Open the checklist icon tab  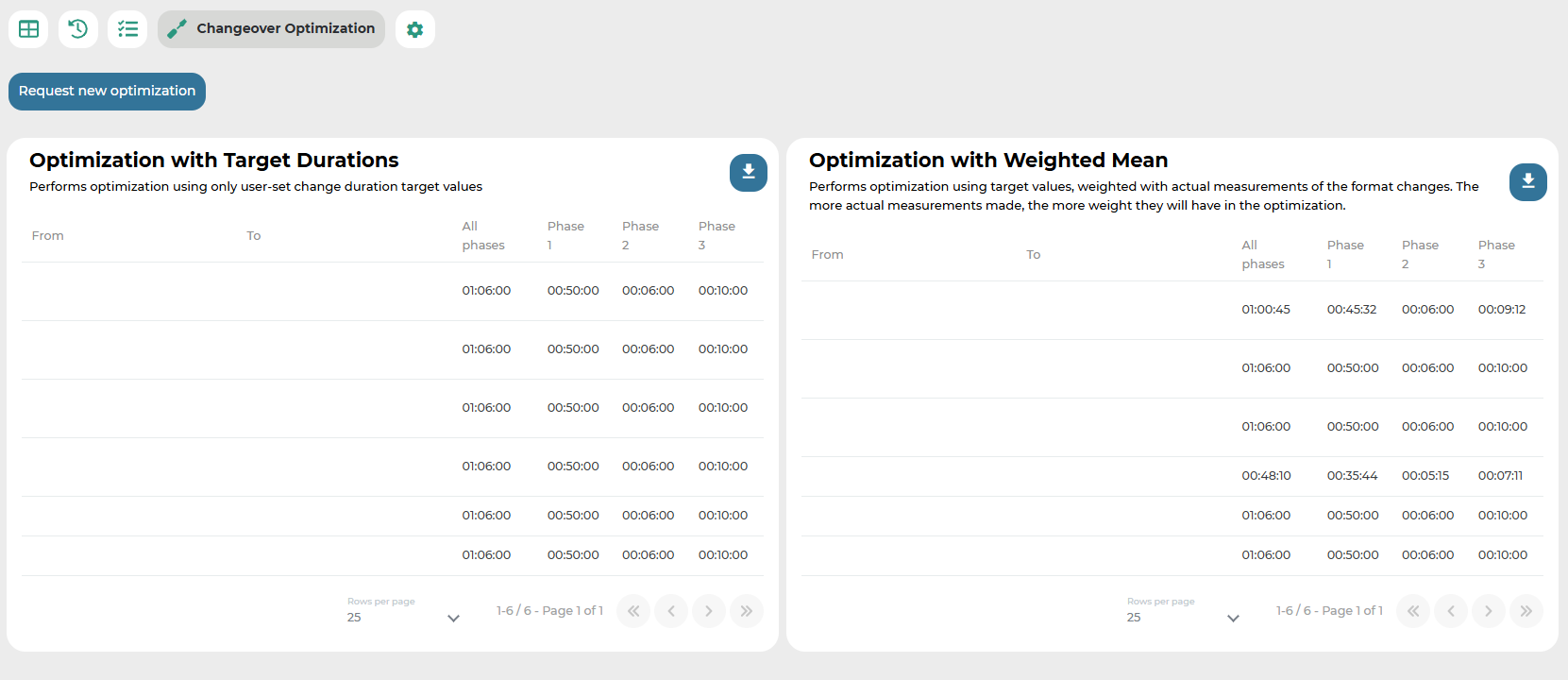[127, 29]
